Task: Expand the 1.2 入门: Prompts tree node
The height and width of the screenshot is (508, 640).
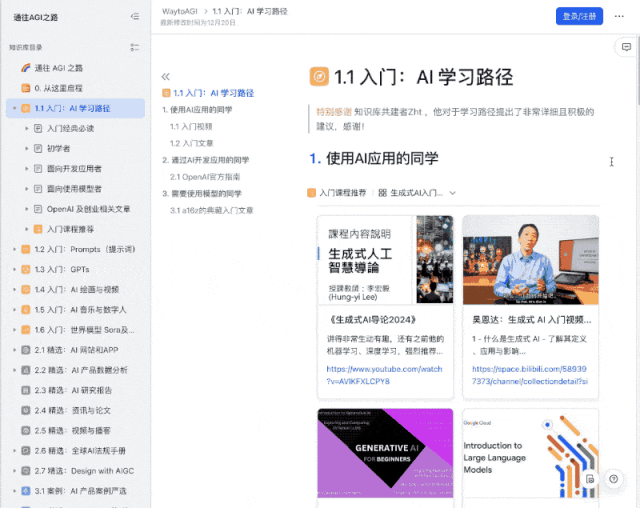Action: point(15,249)
